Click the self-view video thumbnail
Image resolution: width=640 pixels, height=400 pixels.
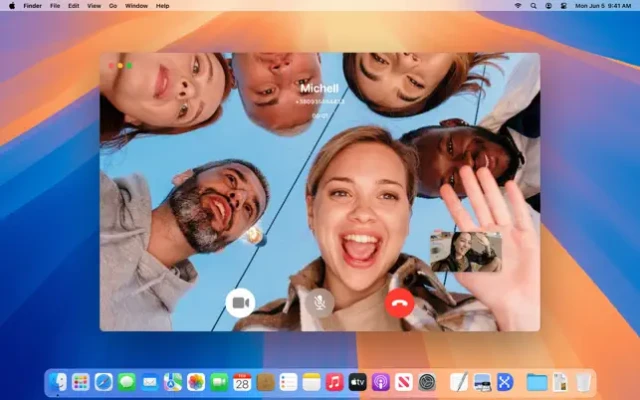tap(466, 252)
